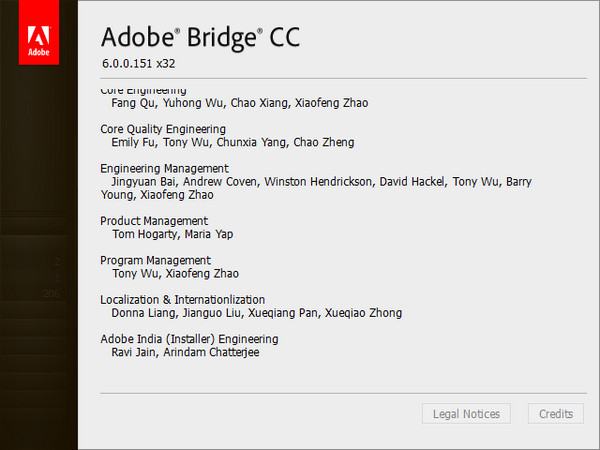
Task: Select the name Donna Liang
Action: (146, 313)
